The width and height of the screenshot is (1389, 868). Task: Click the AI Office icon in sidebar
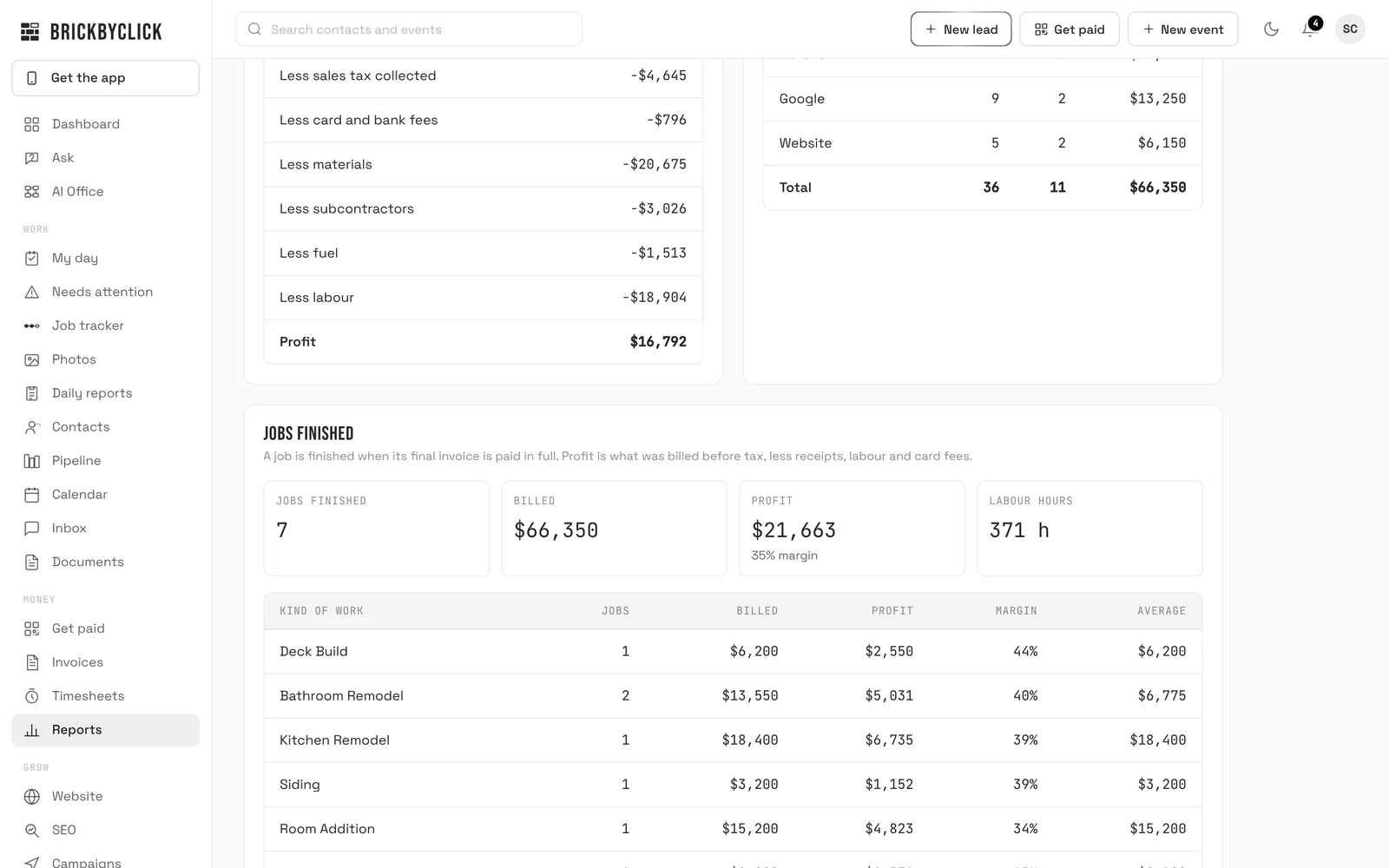(x=32, y=192)
